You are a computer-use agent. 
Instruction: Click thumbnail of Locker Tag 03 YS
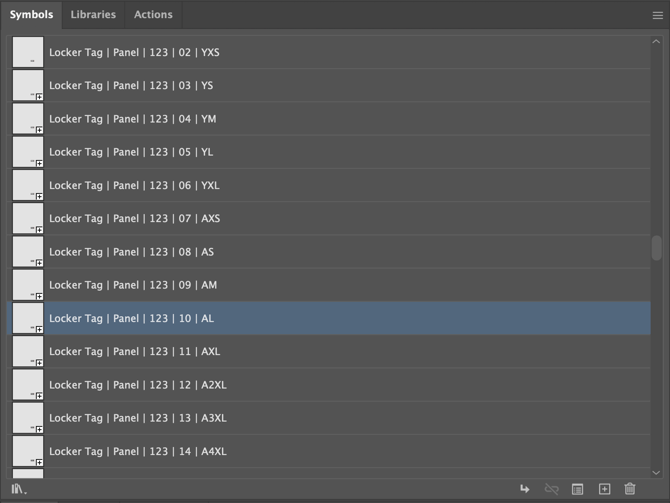click(x=28, y=86)
